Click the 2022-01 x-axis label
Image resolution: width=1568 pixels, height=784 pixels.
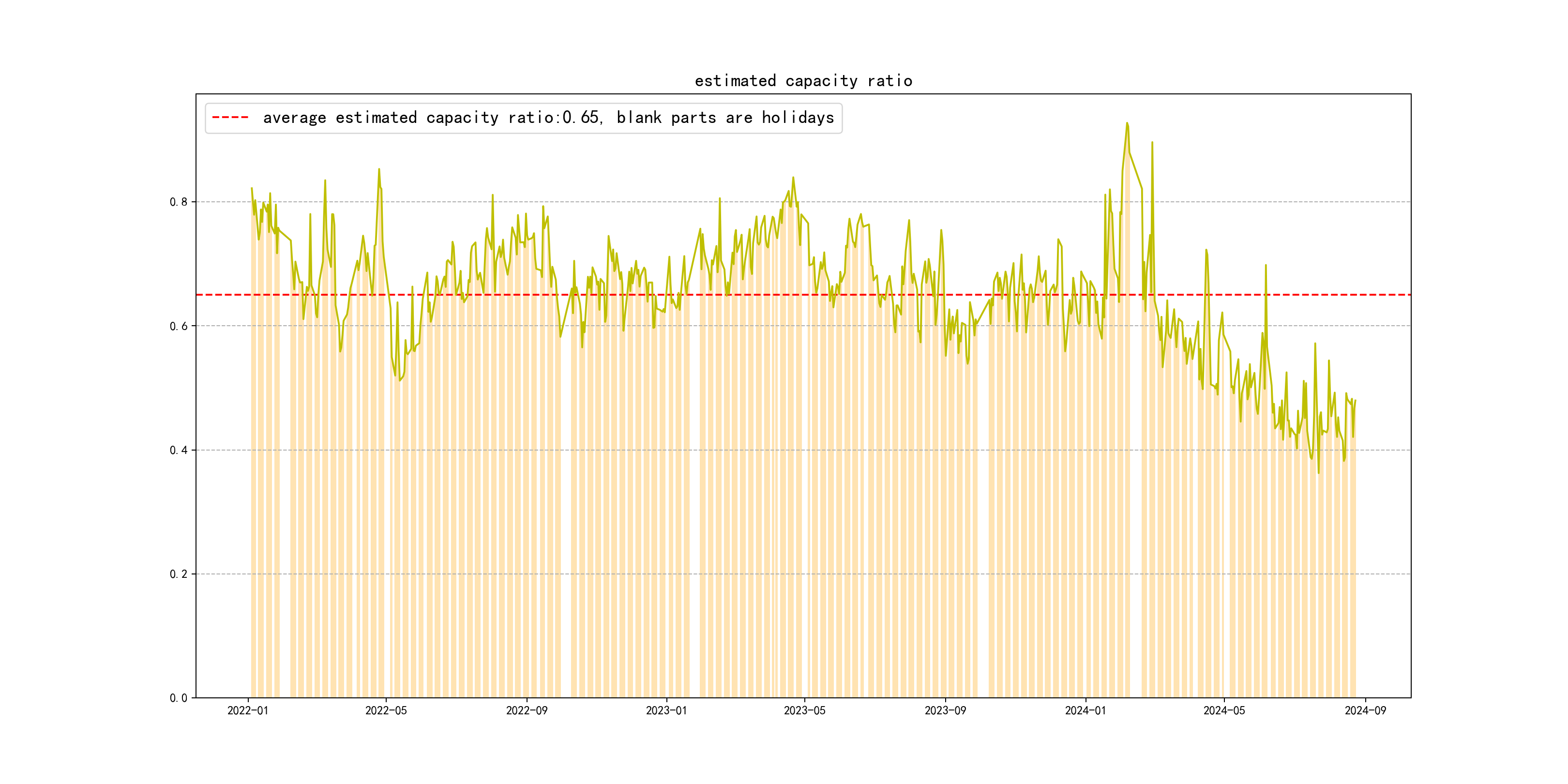click(x=248, y=710)
